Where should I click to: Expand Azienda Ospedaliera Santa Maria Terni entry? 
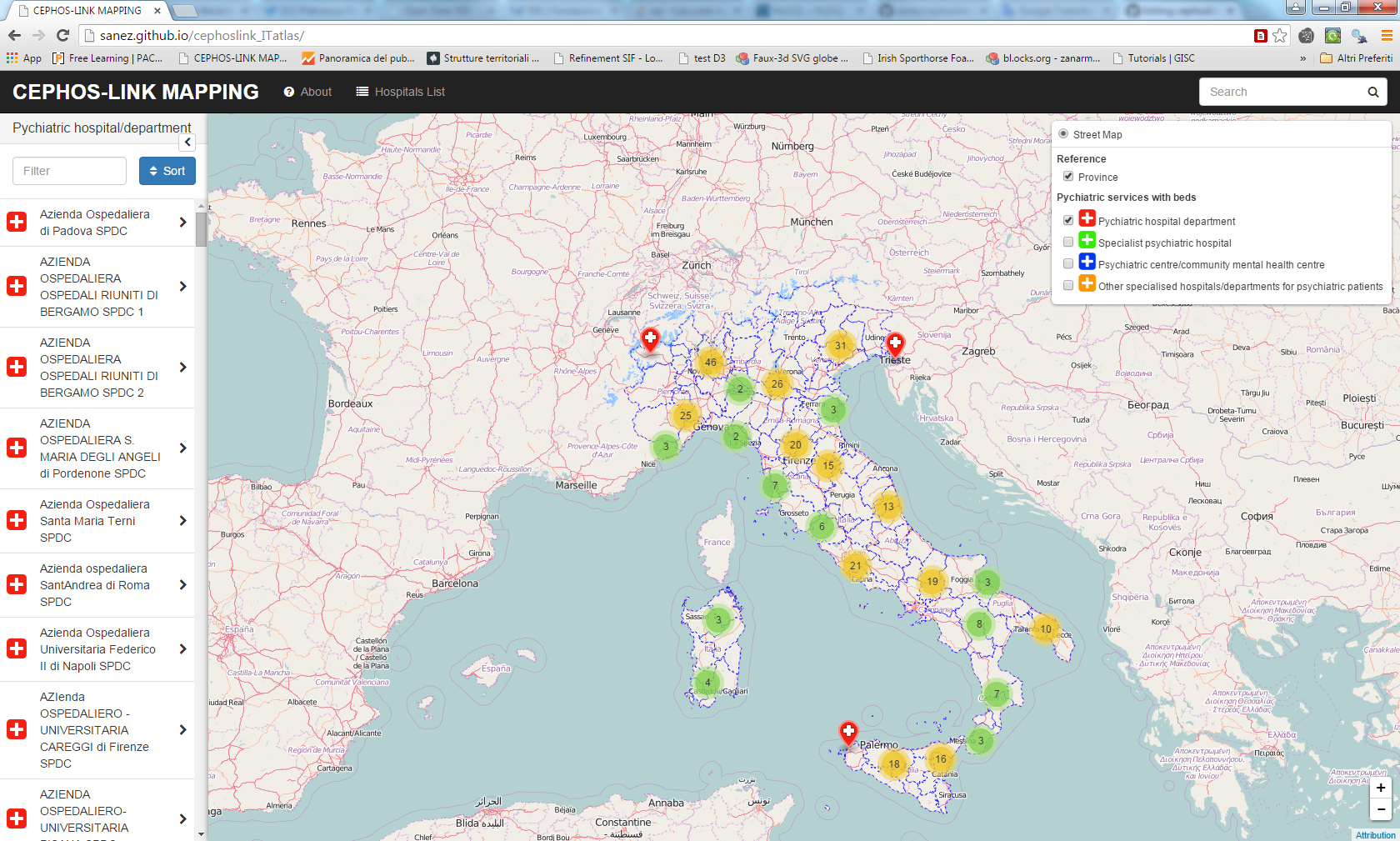click(x=182, y=521)
